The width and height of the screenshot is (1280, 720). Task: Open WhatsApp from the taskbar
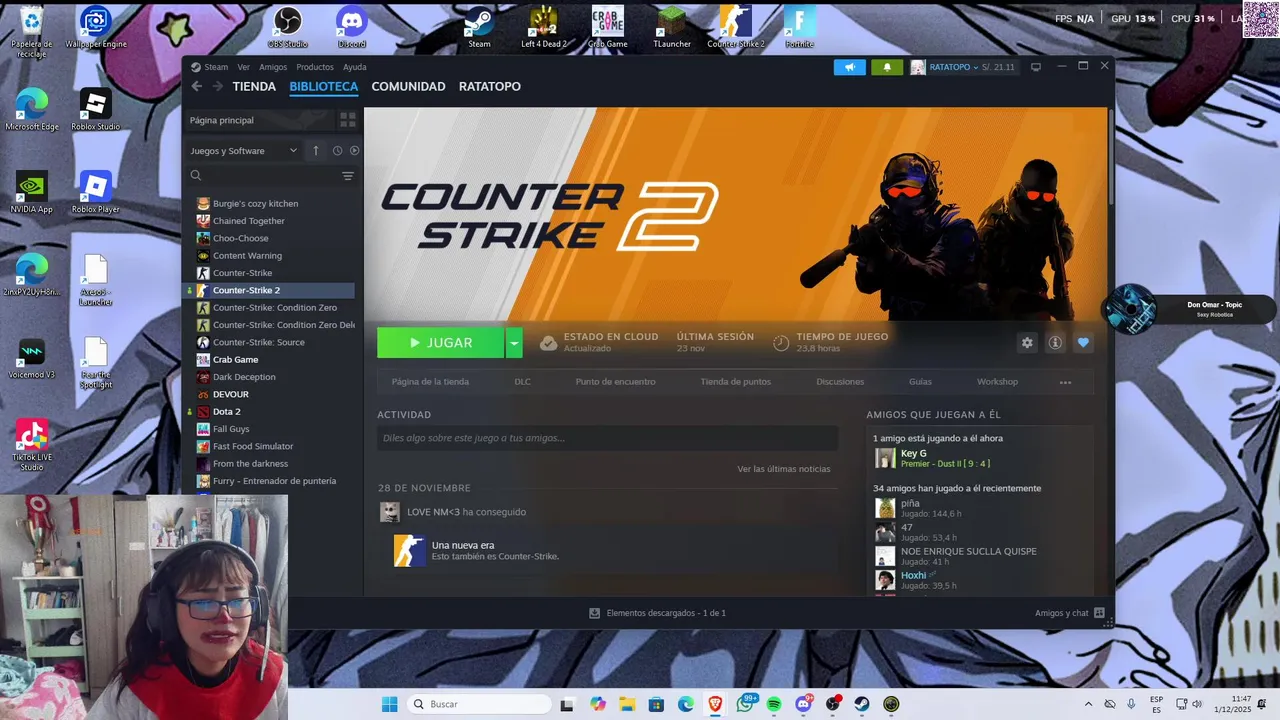point(745,704)
